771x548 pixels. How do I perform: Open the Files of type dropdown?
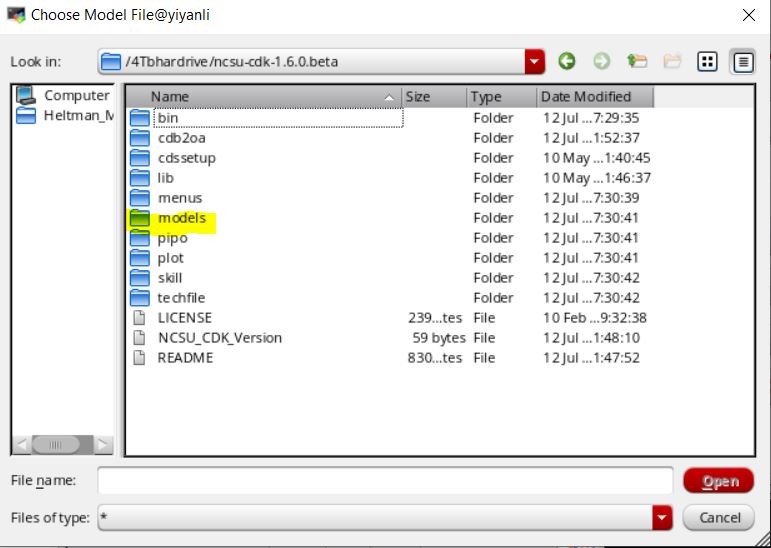click(662, 517)
